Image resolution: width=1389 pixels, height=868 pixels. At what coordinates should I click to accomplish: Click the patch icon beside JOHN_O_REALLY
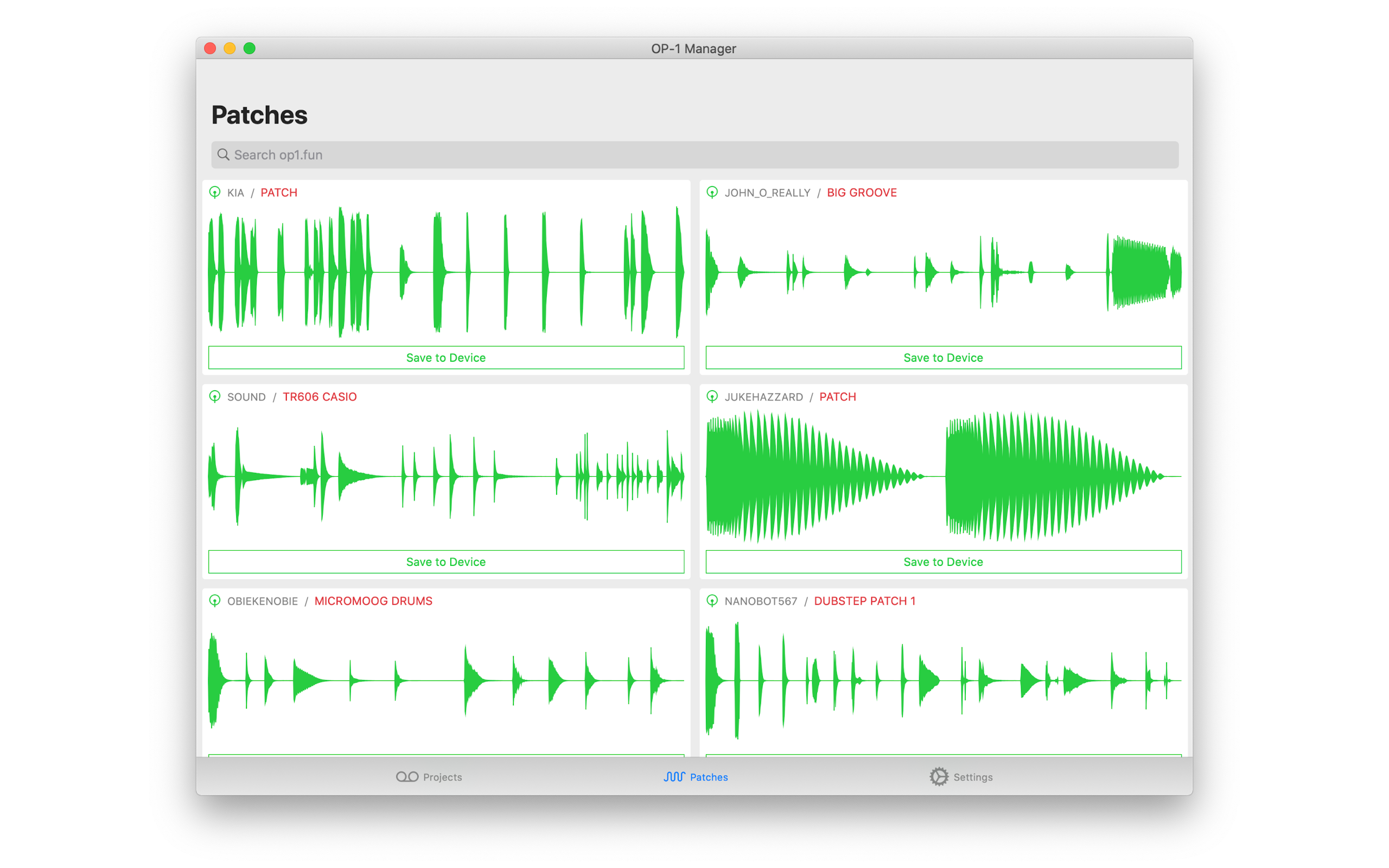click(x=712, y=192)
